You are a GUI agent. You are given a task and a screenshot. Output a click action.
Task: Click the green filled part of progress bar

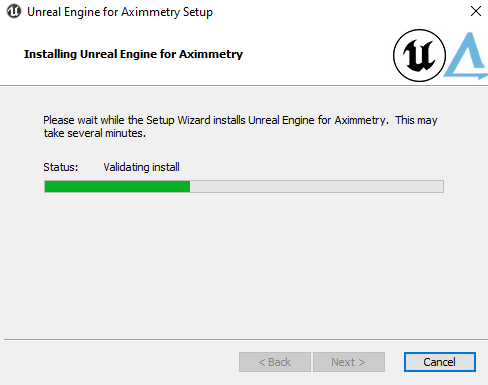(117, 187)
